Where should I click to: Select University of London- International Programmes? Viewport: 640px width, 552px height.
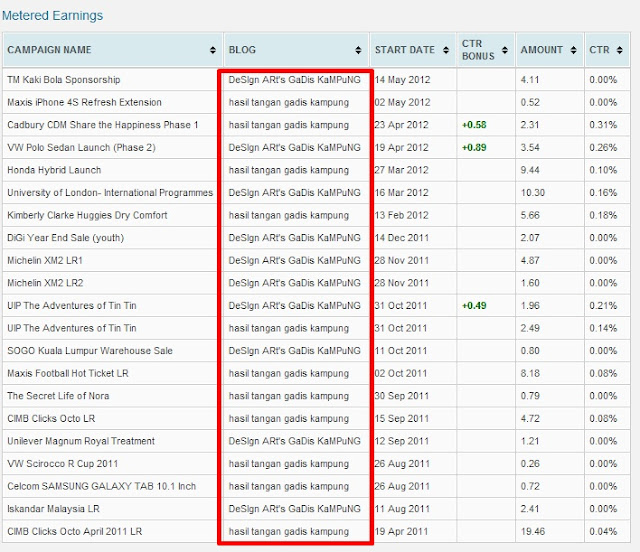point(110,193)
